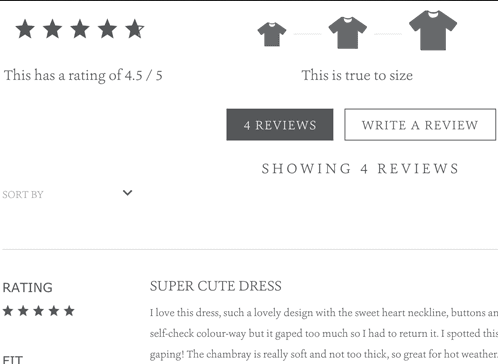
Task: Click the middle star of review rating
Action: pos(39,311)
